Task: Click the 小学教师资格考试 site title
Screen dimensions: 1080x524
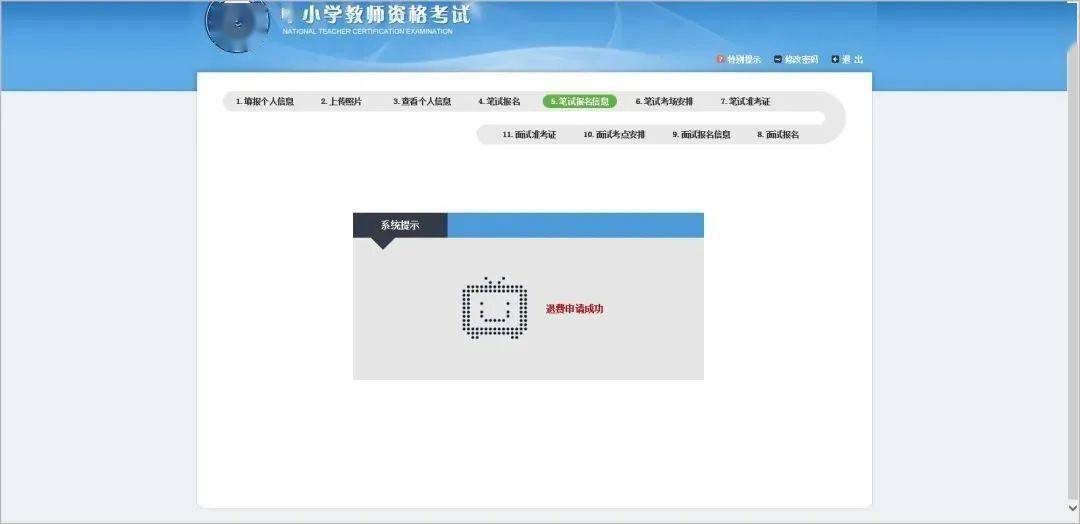Action: 386,15
